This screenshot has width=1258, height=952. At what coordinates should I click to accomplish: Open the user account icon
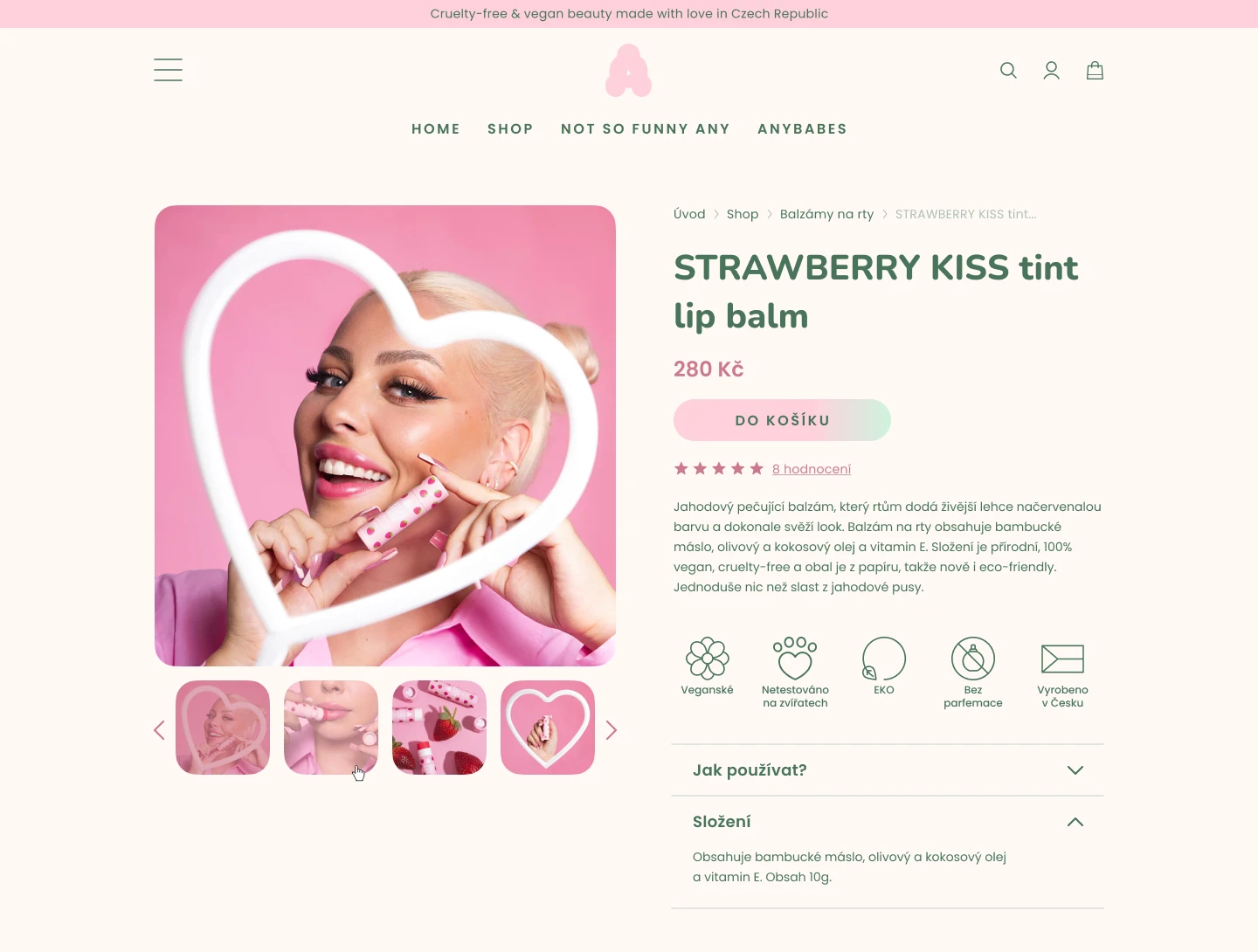1051,70
